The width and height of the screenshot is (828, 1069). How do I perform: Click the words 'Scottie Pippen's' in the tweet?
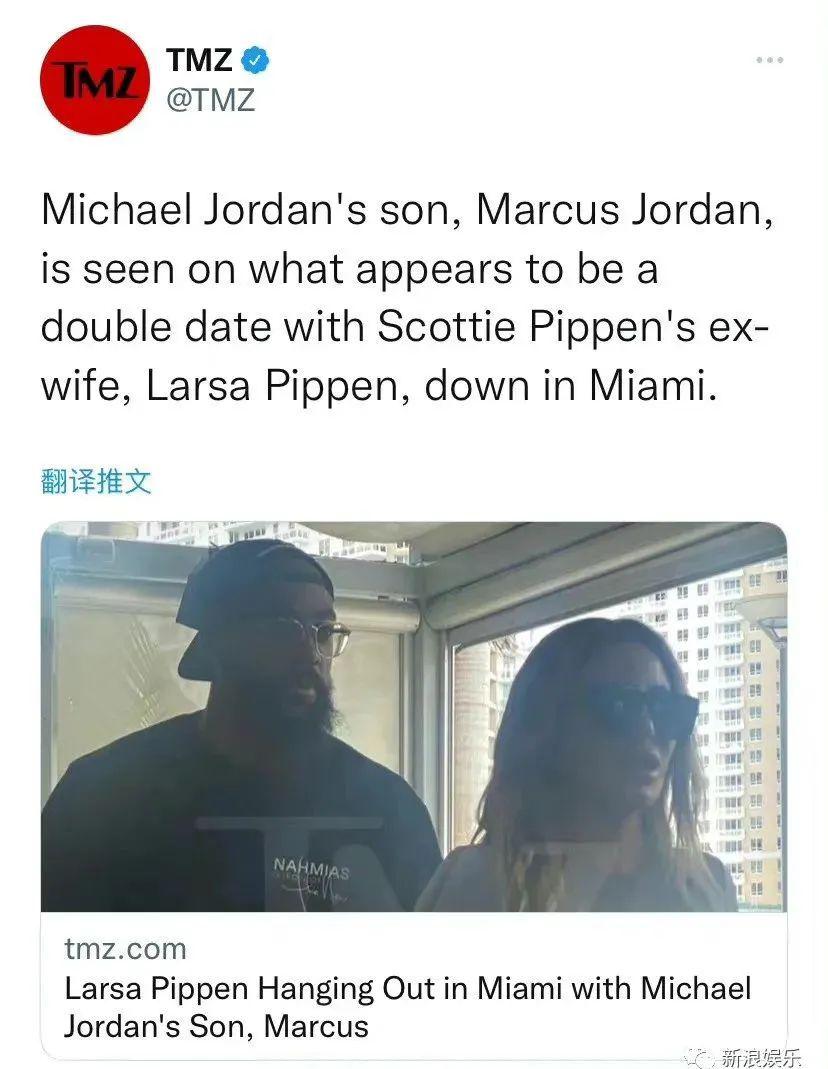coord(538,327)
